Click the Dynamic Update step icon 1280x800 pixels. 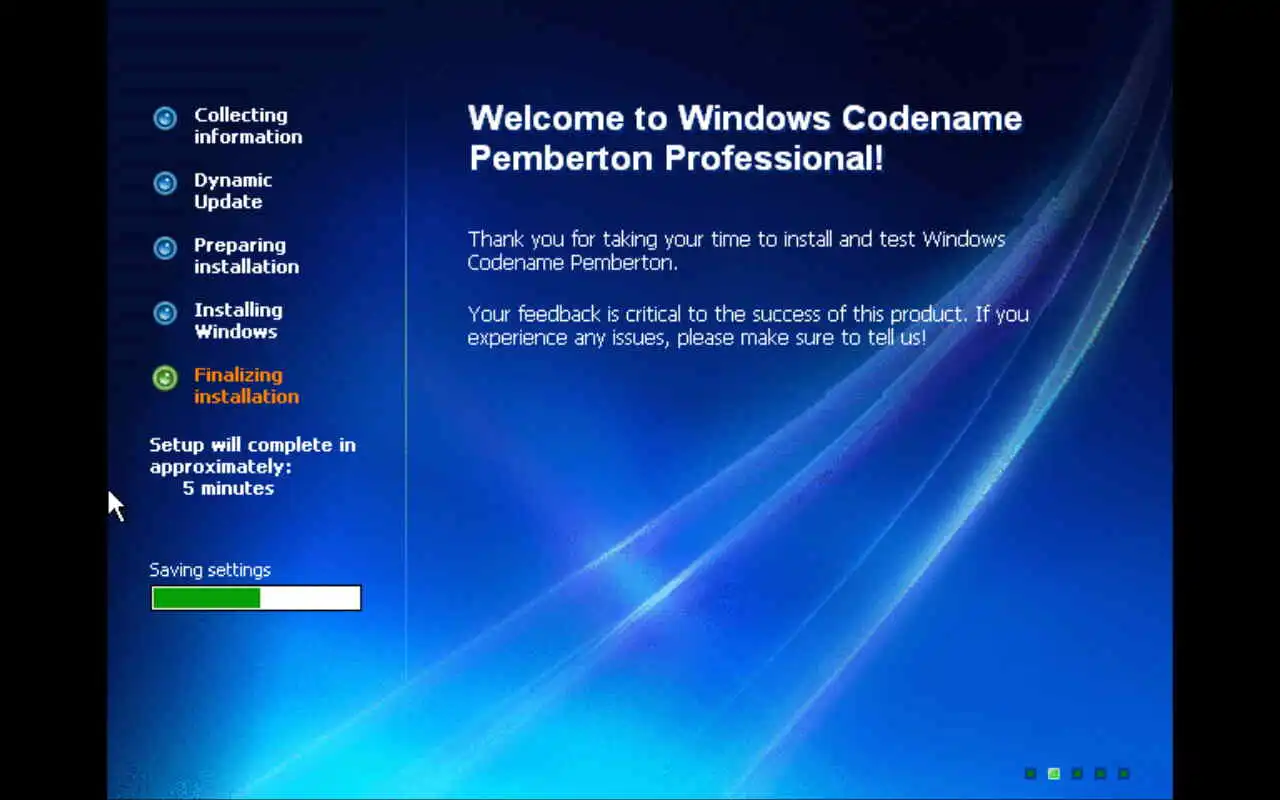tap(165, 184)
